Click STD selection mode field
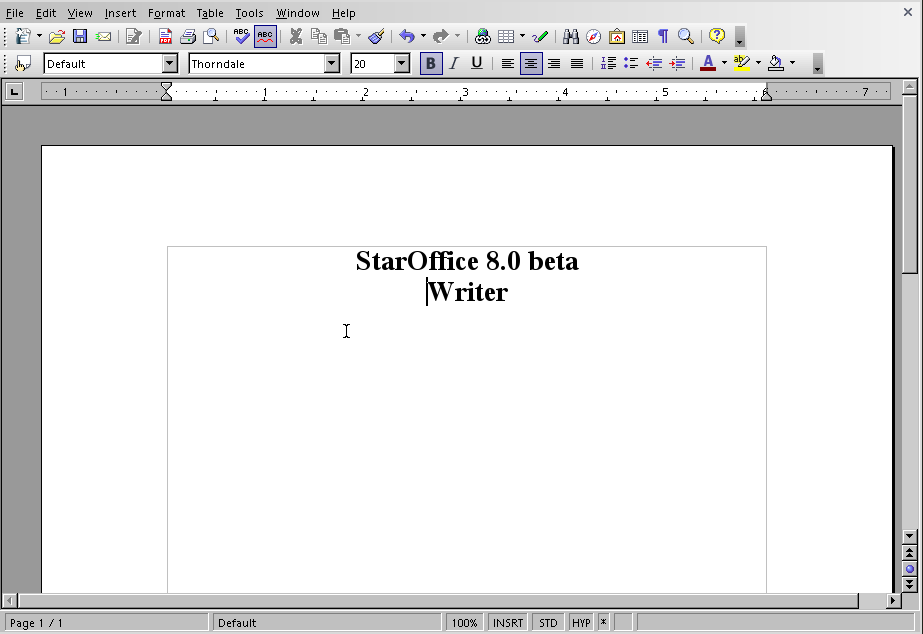The width and height of the screenshot is (923, 634). 548,623
